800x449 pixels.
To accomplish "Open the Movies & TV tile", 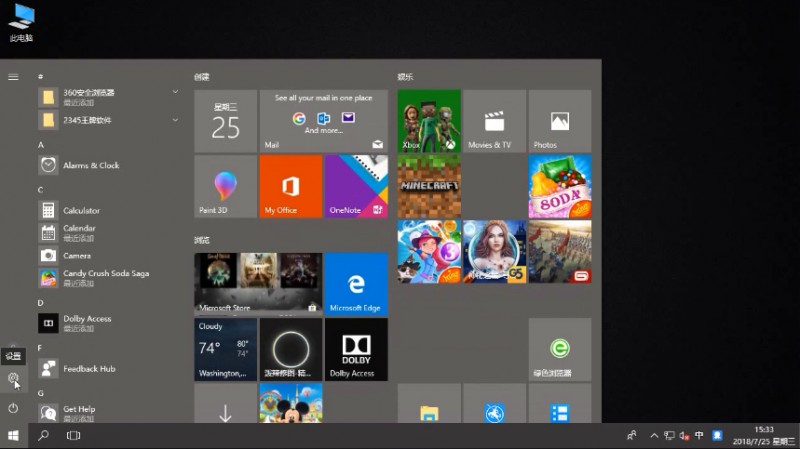I will 494,121.
